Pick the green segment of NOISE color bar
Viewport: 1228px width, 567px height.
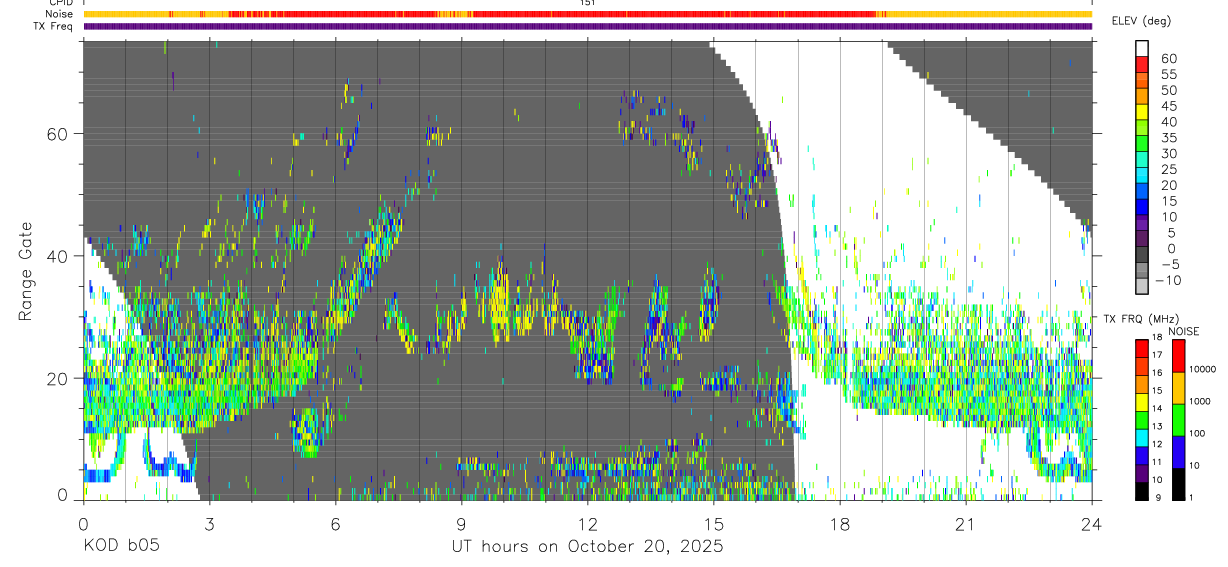pos(1178,419)
